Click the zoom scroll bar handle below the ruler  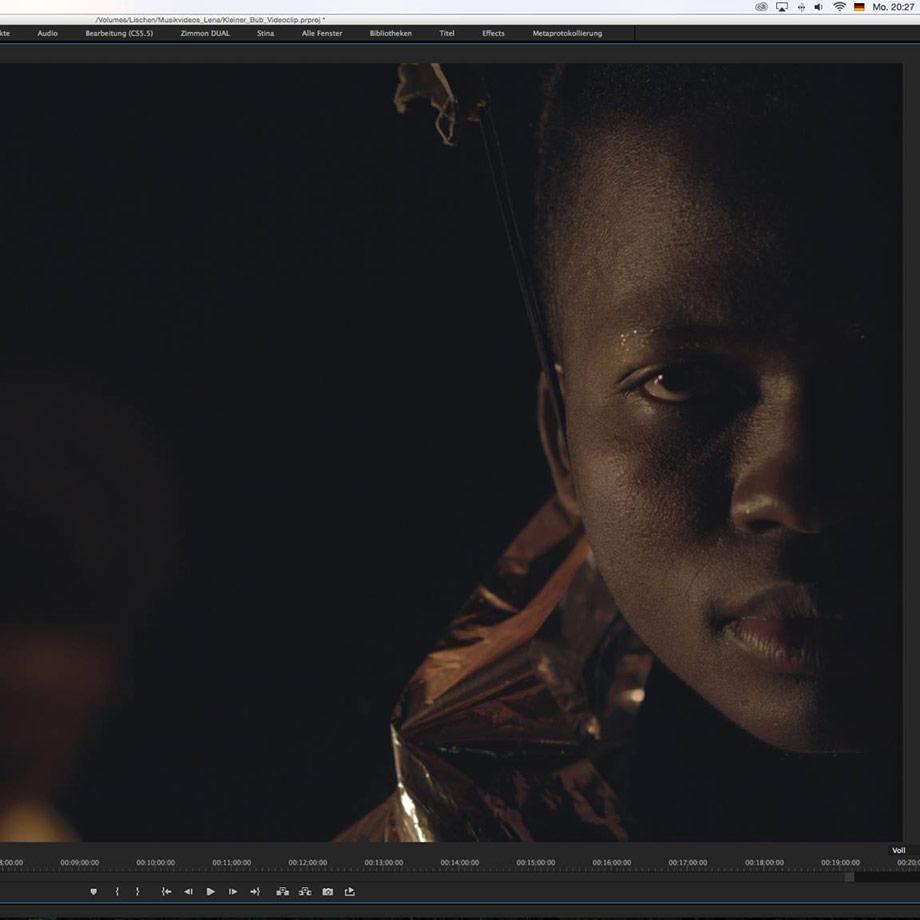pos(849,877)
